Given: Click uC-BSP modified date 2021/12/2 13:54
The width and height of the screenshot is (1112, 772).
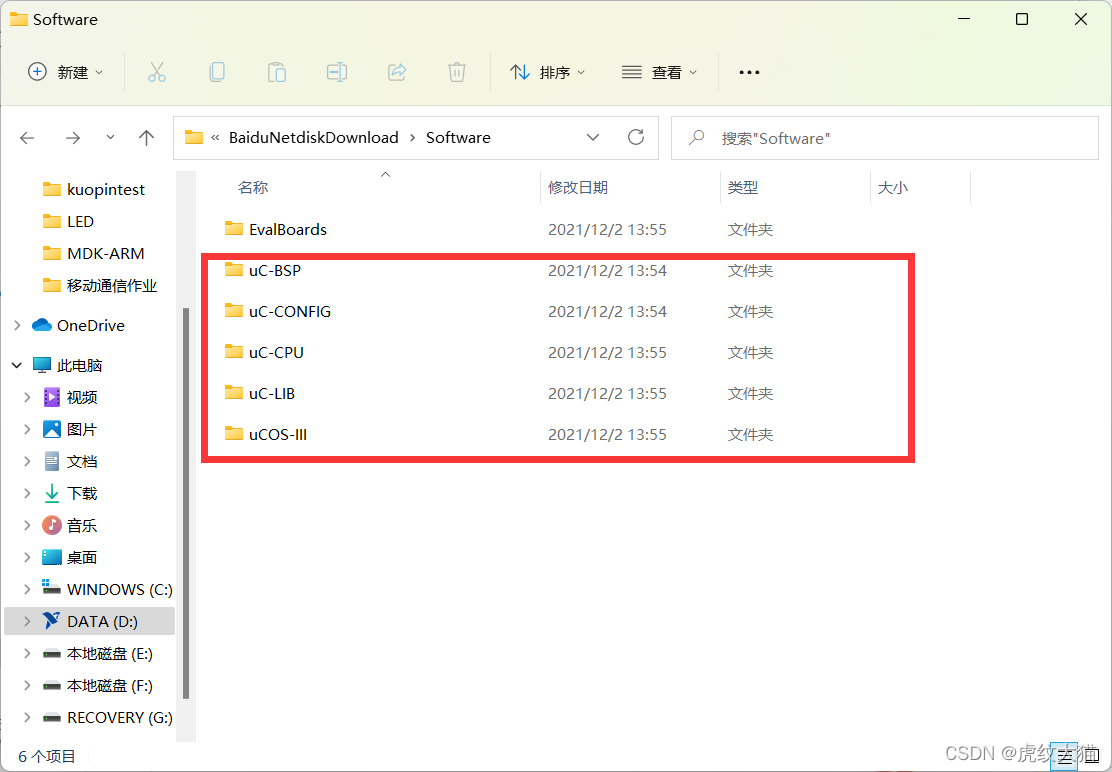Looking at the screenshot, I should coord(607,271).
